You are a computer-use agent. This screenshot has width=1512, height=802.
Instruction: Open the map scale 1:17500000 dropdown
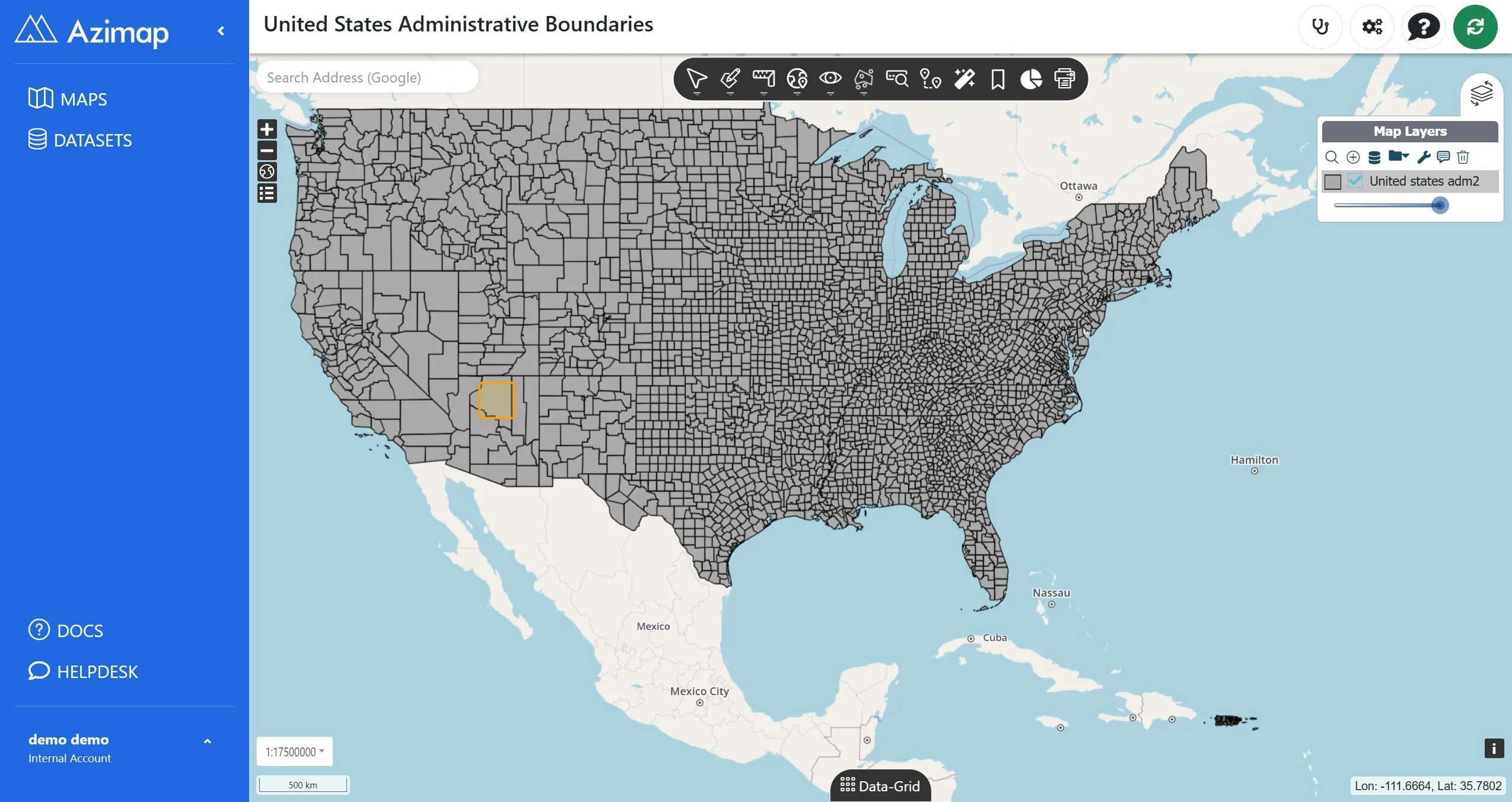295,752
